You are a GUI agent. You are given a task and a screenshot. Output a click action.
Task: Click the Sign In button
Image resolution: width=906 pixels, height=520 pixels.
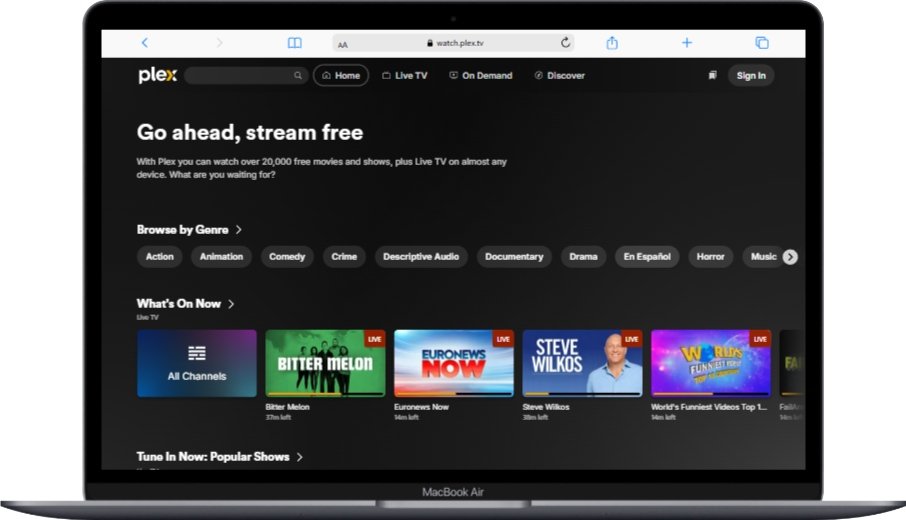[751, 76]
